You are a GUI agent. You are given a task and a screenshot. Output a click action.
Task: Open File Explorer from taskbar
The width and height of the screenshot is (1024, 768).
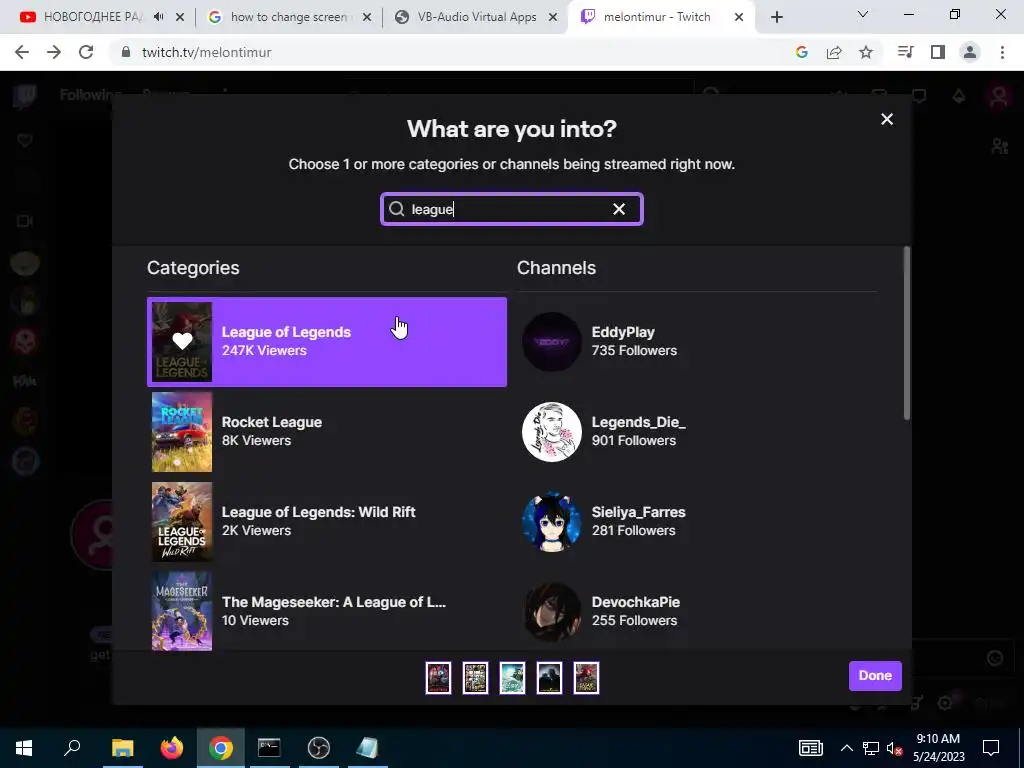point(122,748)
